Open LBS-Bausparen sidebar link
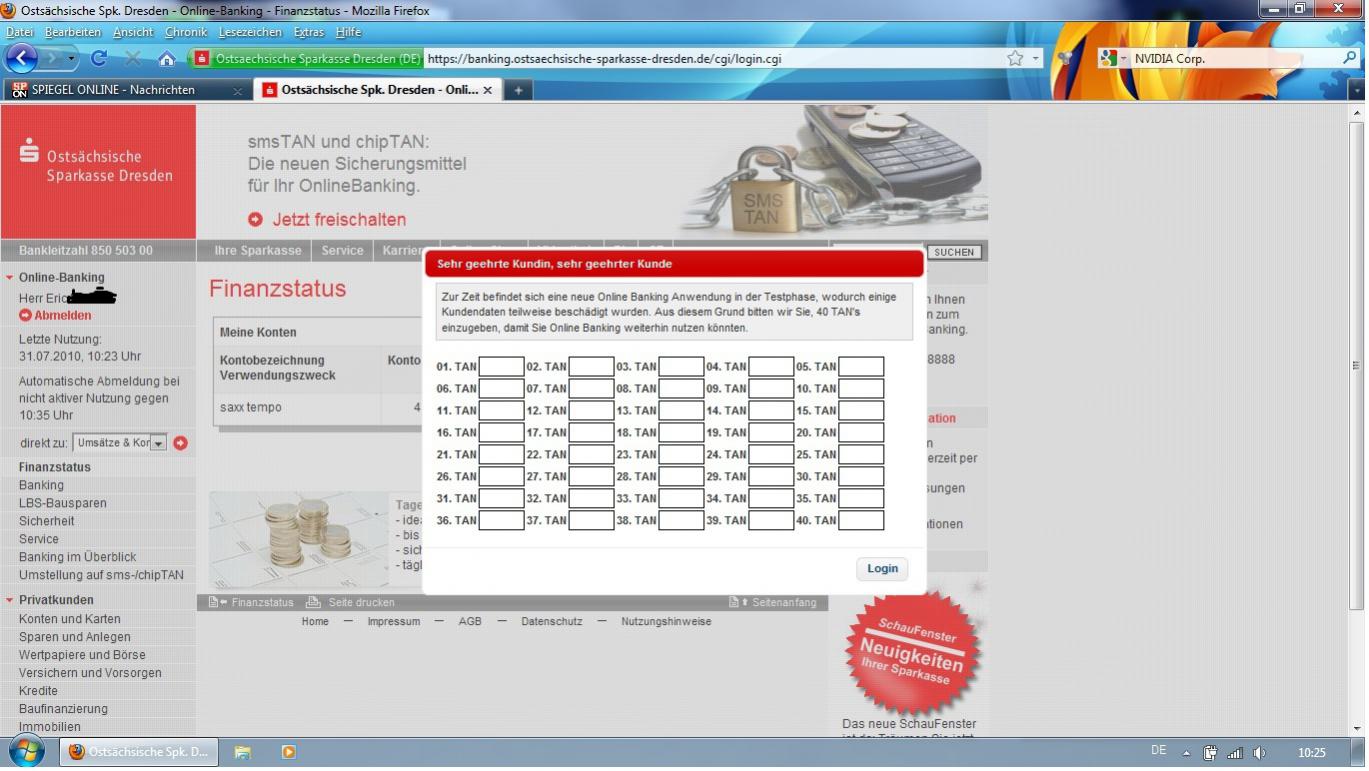The width and height of the screenshot is (1369, 771). [x=62, y=503]
